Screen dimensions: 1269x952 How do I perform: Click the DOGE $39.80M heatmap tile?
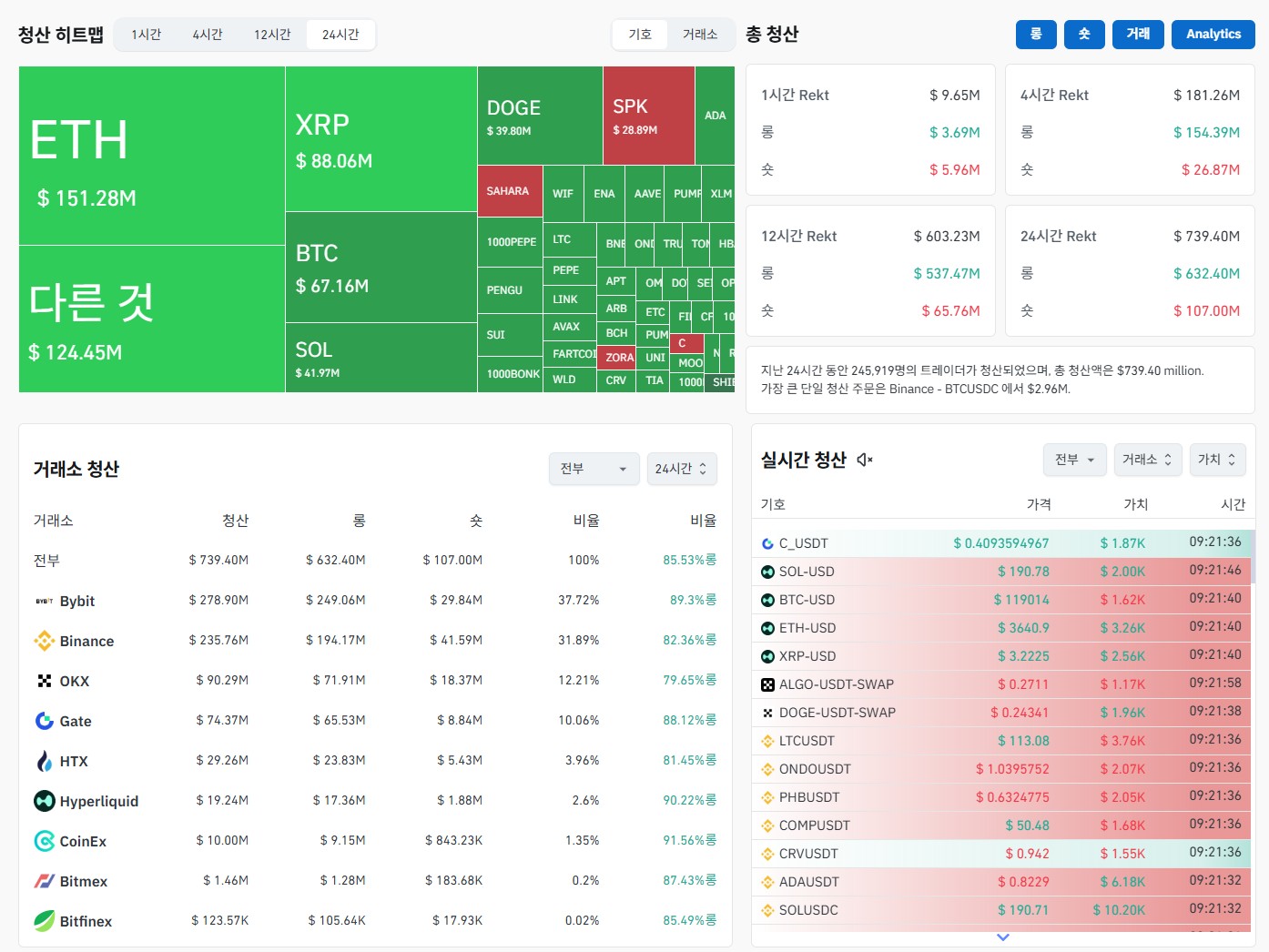tap(540, 116)
